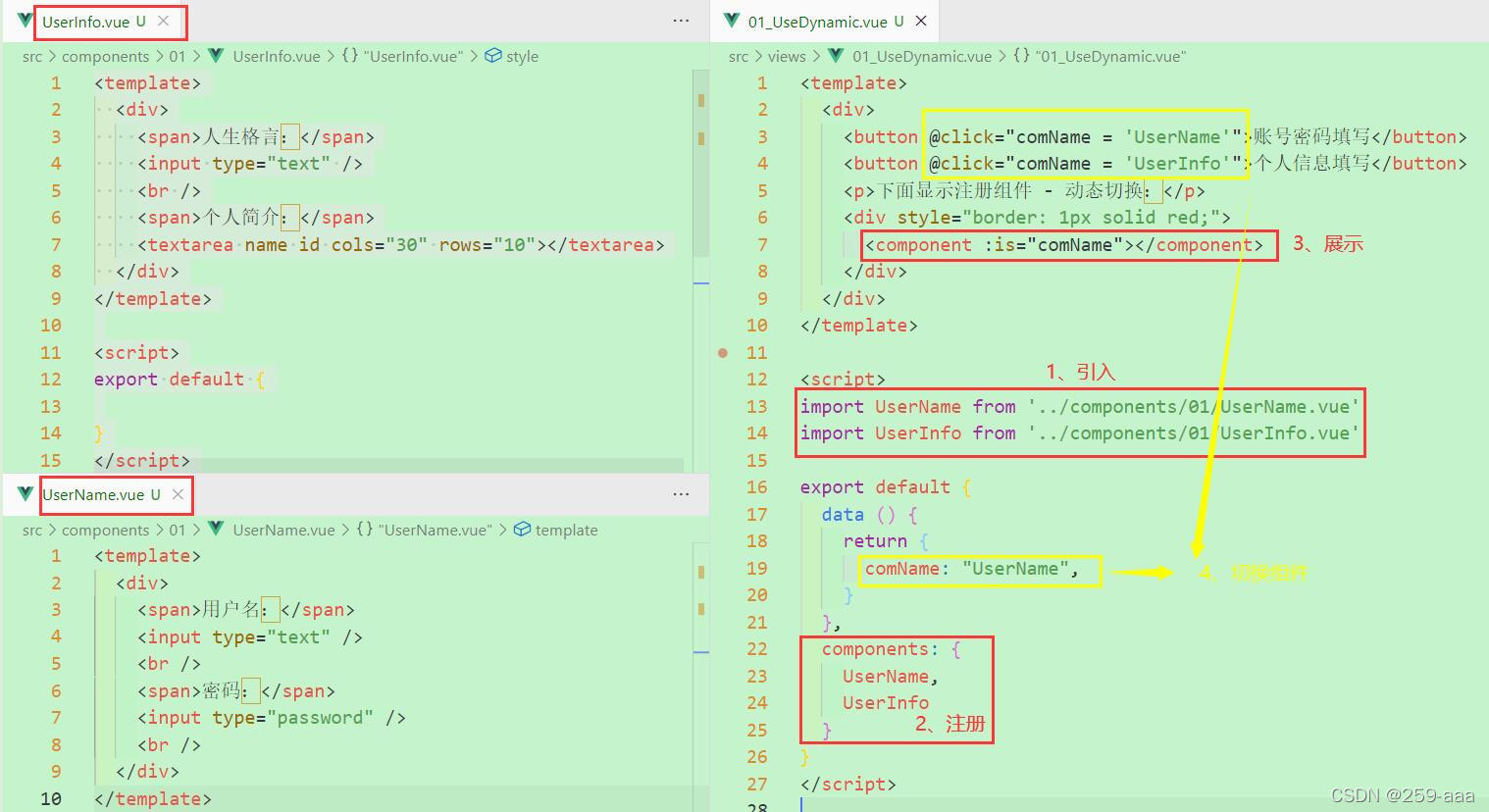Image resolution: width=1489 pixels, height=812 pixels.
Task: Click 'src' breadcrumb in UserInfo.vue editor
Action: pyautogui.click(x=32, y=56)
